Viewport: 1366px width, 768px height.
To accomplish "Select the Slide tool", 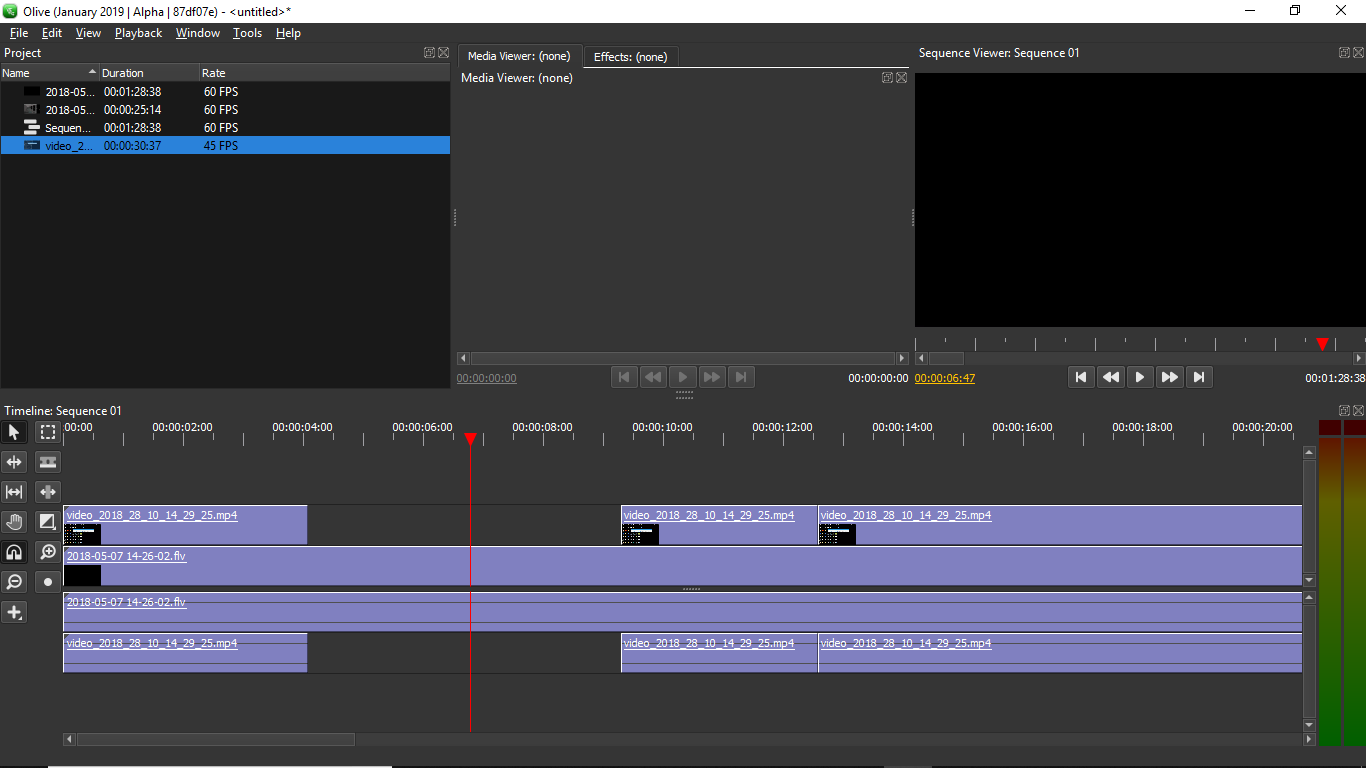I will coord(48,492).
